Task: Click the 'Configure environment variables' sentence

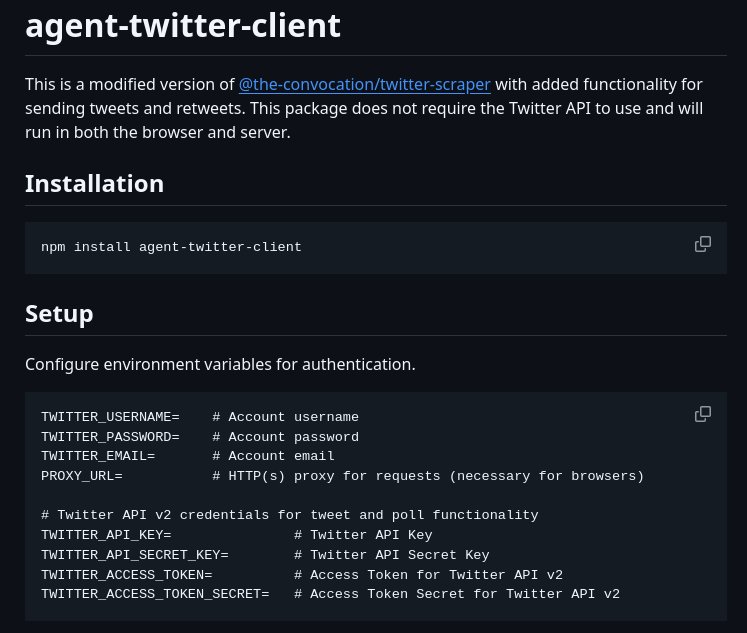Action: pyautogui.click(x=220, y=364)
